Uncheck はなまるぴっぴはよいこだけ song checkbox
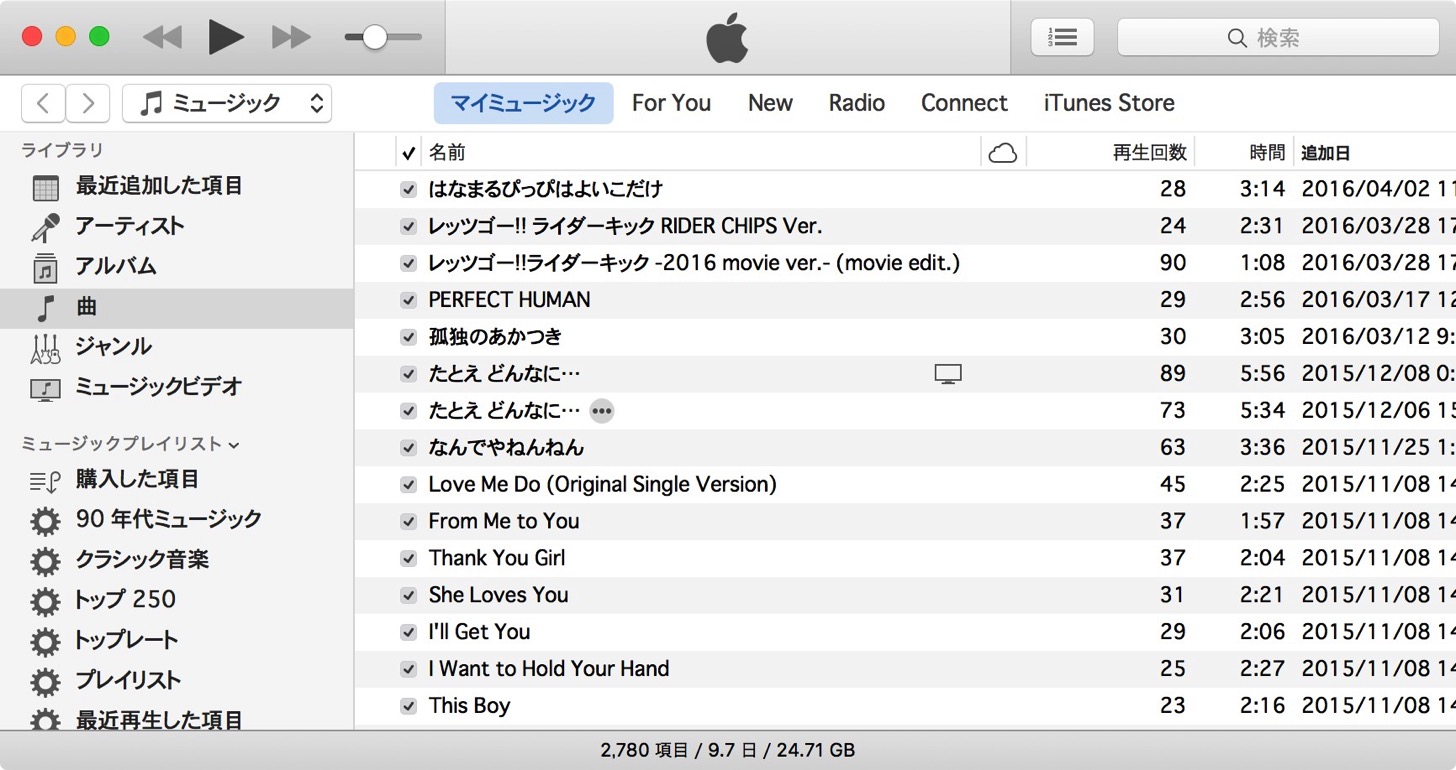Viewport: 1456px width, 770px height. tap(408, 189)
